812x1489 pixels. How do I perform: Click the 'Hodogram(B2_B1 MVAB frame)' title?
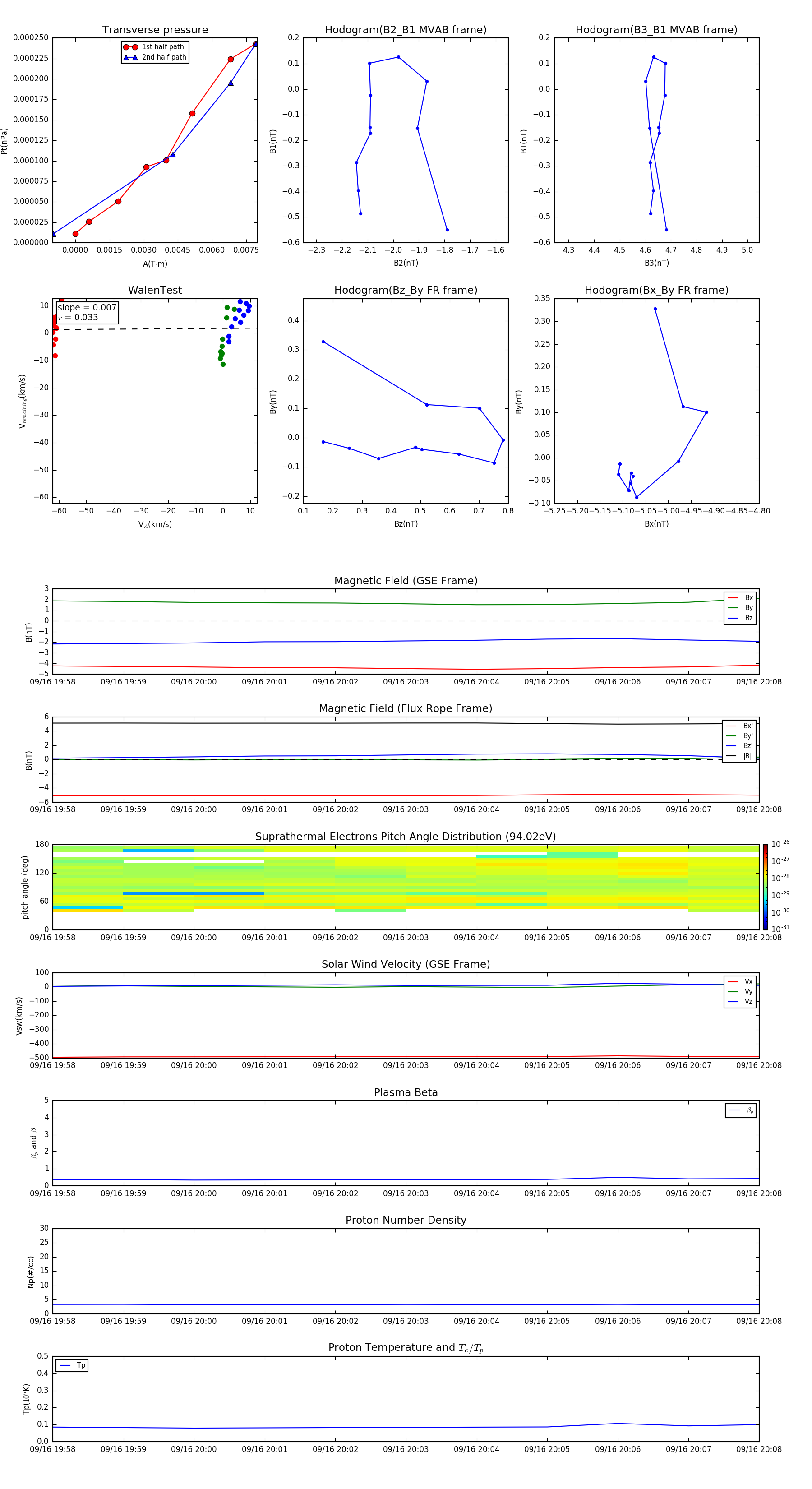(406, 30)
